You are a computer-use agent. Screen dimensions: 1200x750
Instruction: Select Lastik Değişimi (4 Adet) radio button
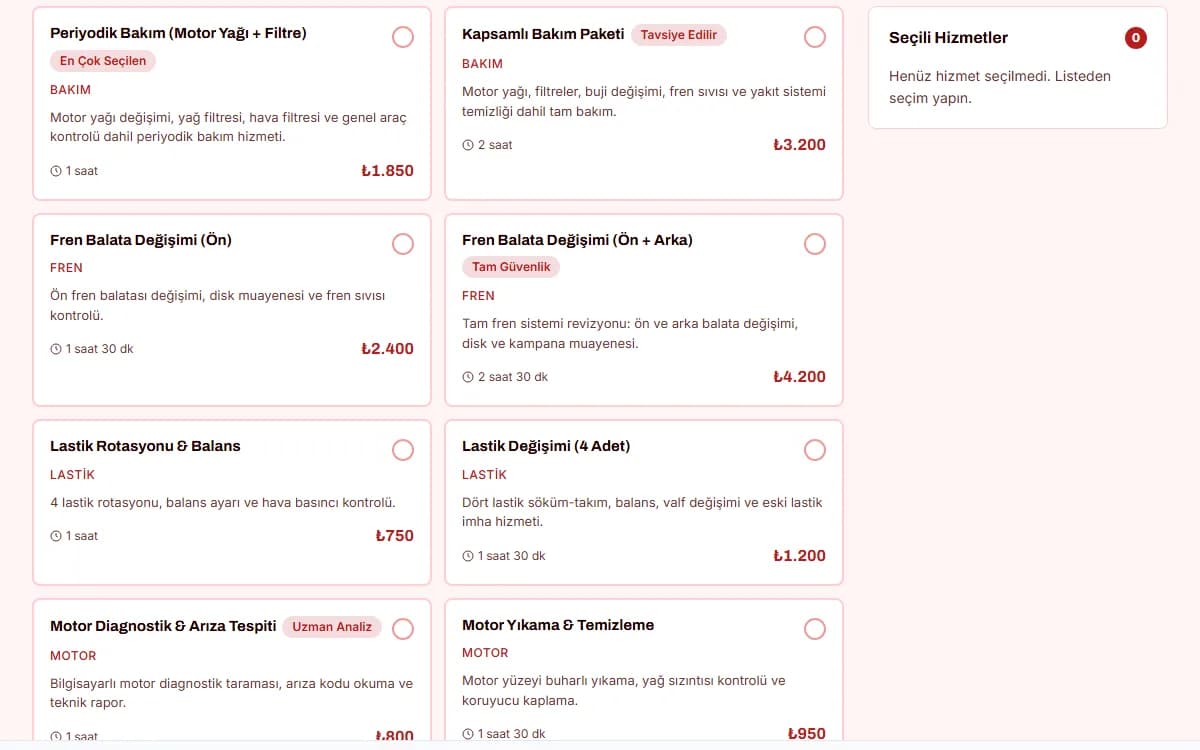[x=815, y=450]
